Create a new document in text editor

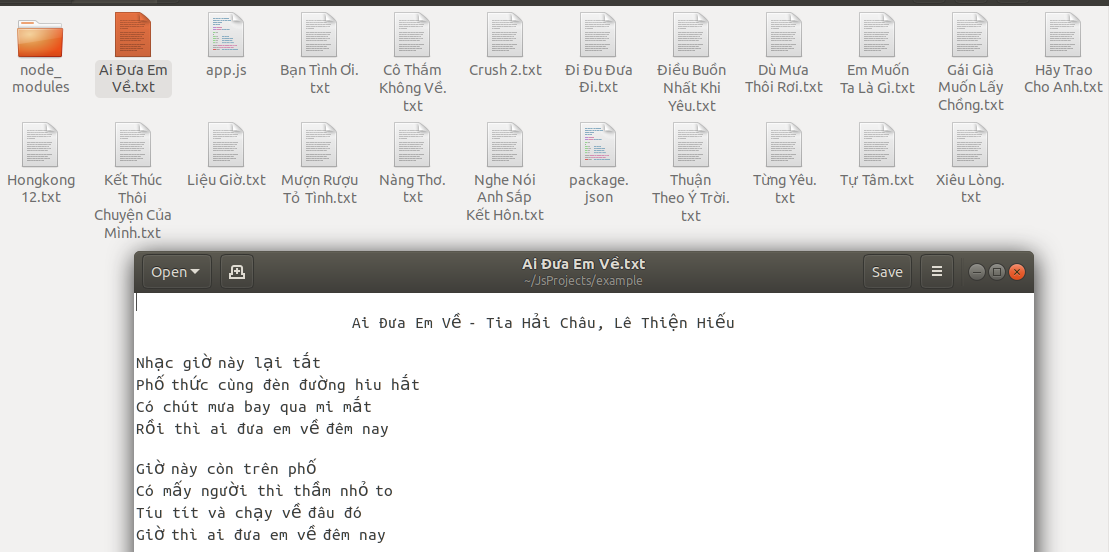(237, 272)
